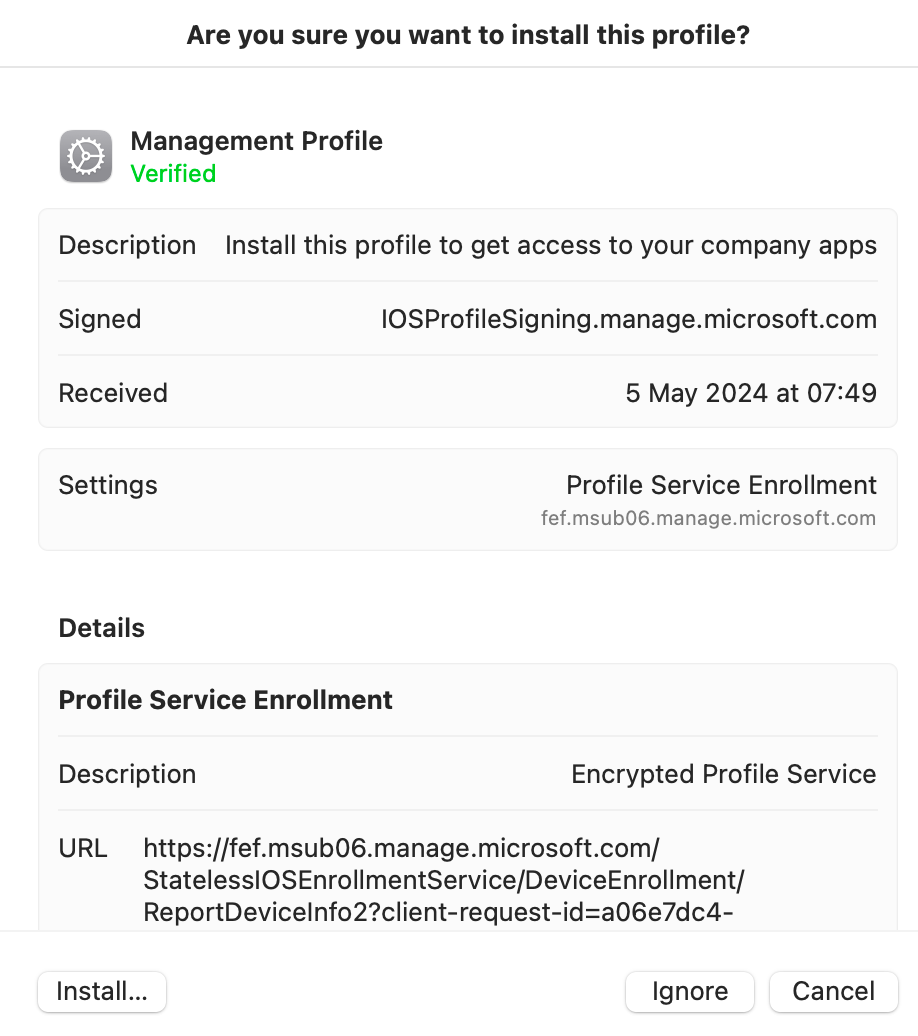Viewport: 918px width, 1036px height.
Task: Click the Encrypted Profile Service description value
Action: [x=724, y=774]
